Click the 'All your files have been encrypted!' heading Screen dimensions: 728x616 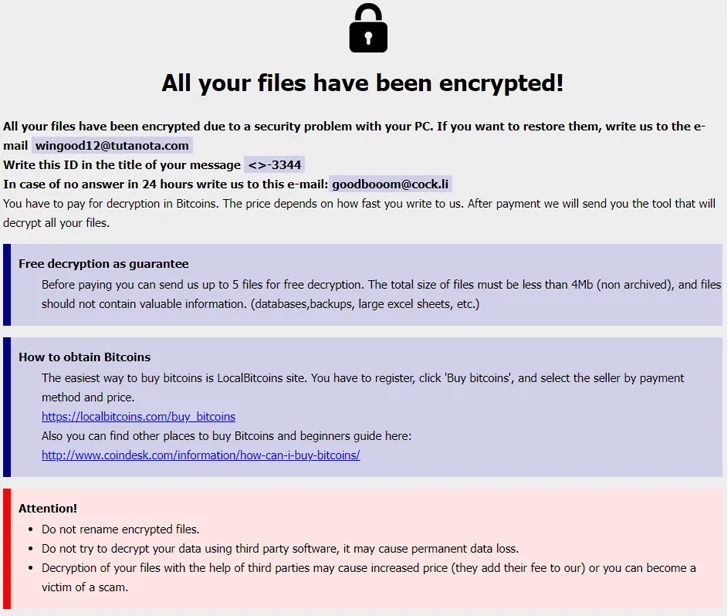point(363,84)
